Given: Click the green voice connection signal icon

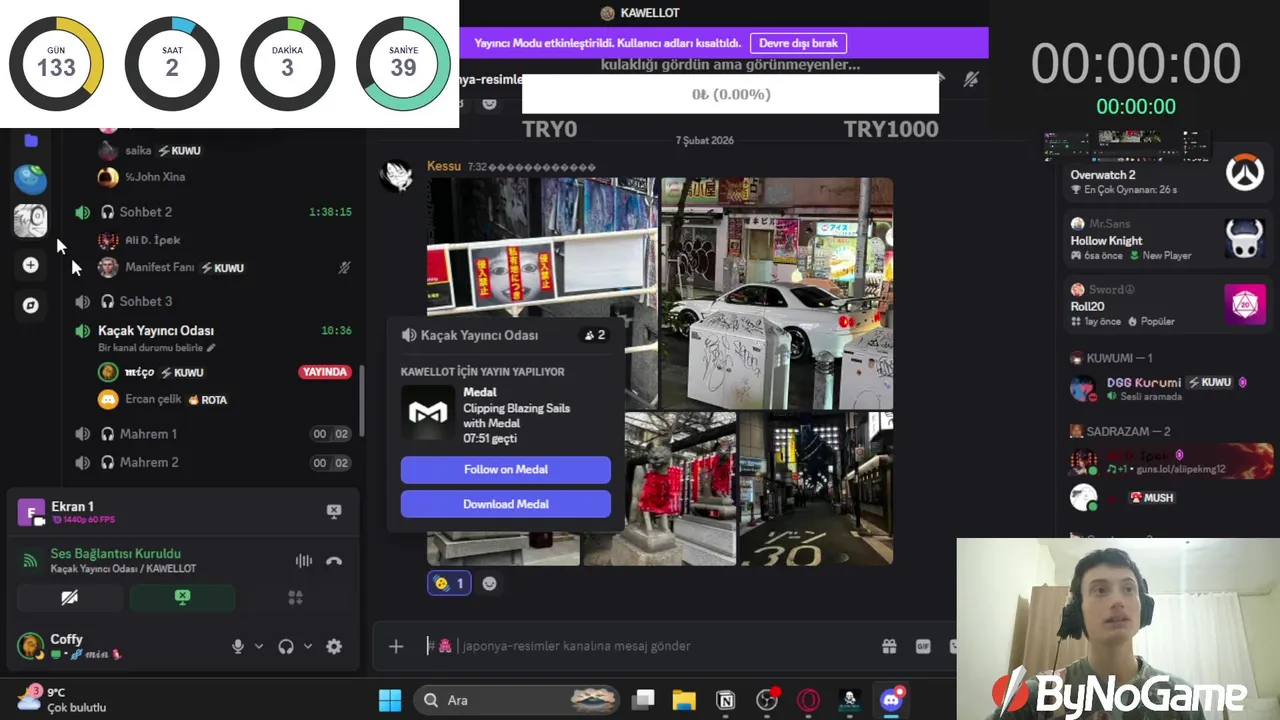Looking at the screenshot, I should 30,561.
